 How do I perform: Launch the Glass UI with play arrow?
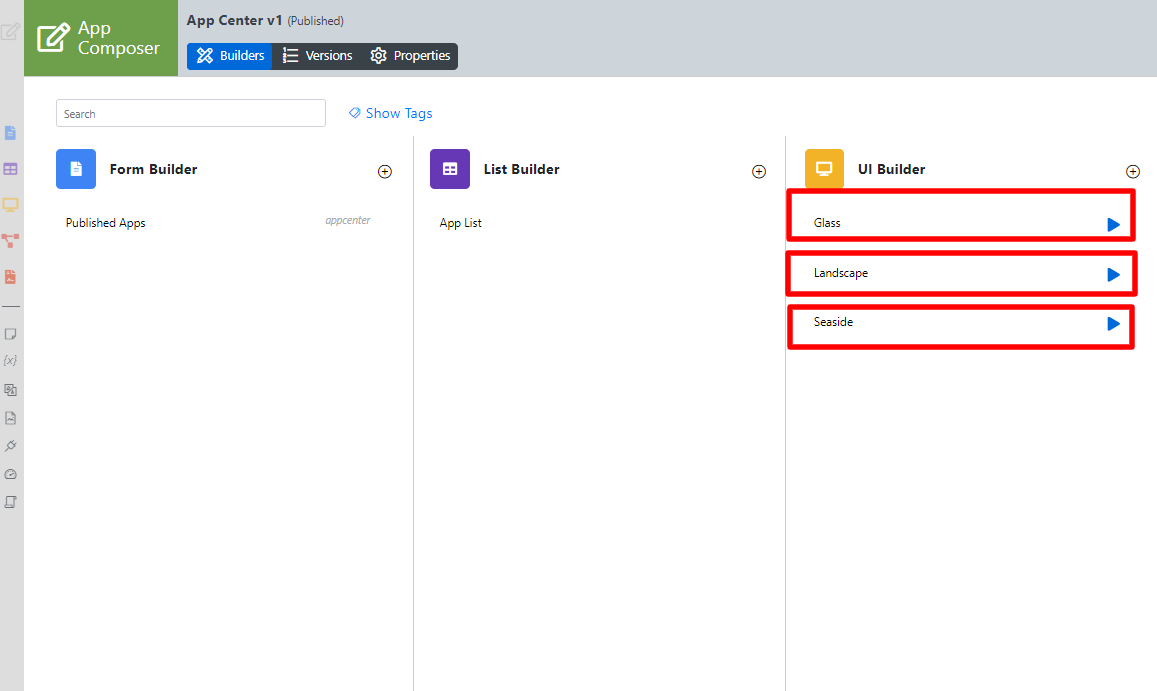tap(1113, 225)
